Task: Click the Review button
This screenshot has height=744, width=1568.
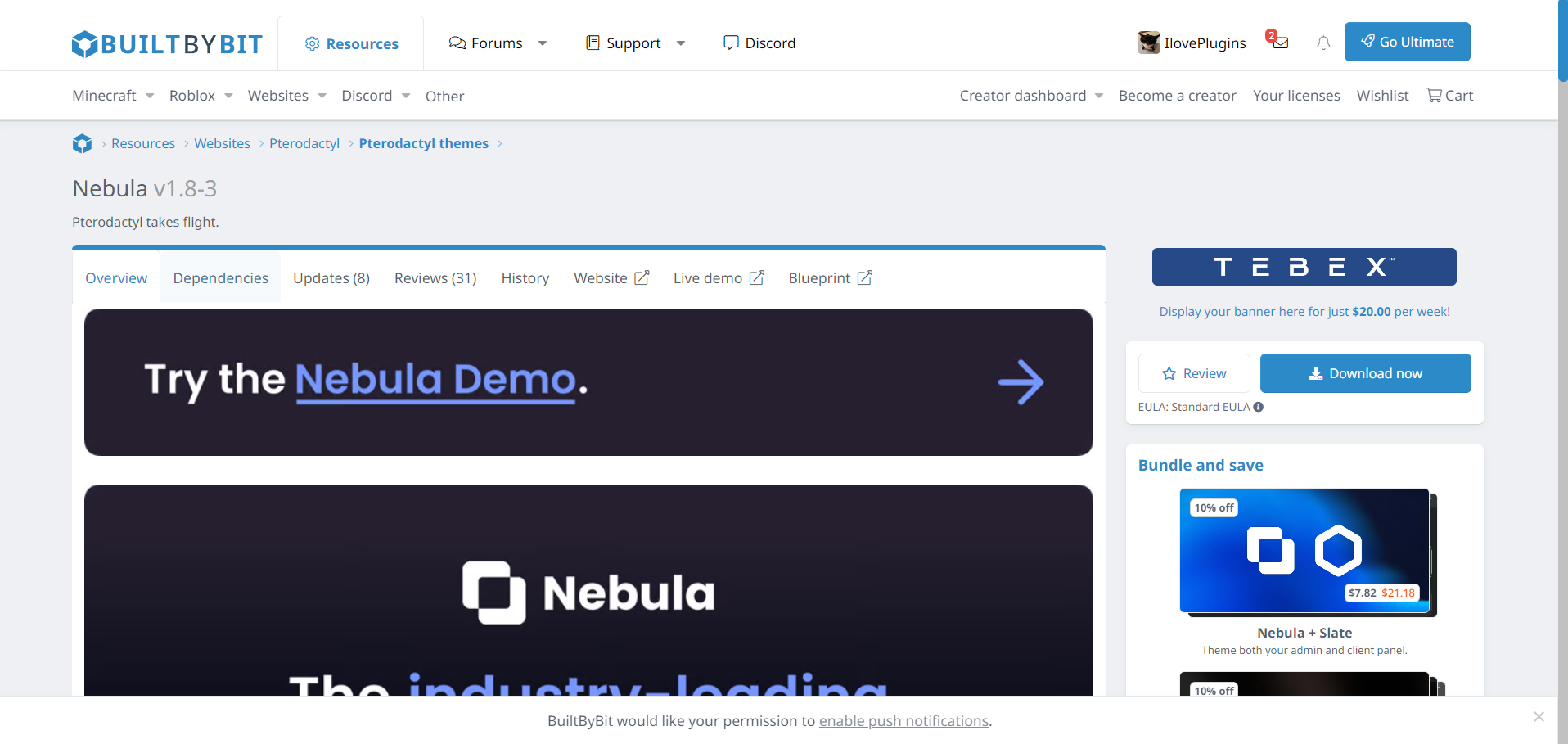Action: pos(1194,373)
